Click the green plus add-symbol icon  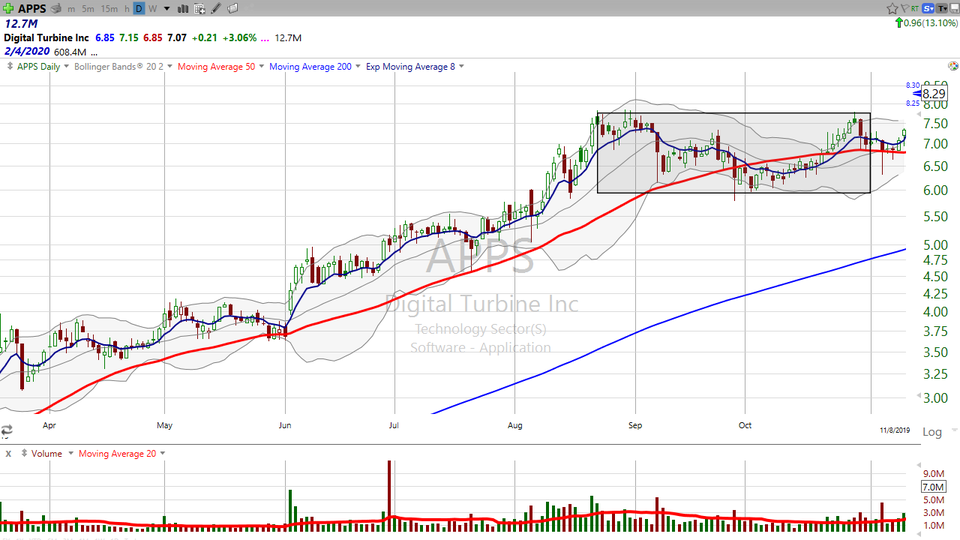pyautogui.click(x=8, y=8)
